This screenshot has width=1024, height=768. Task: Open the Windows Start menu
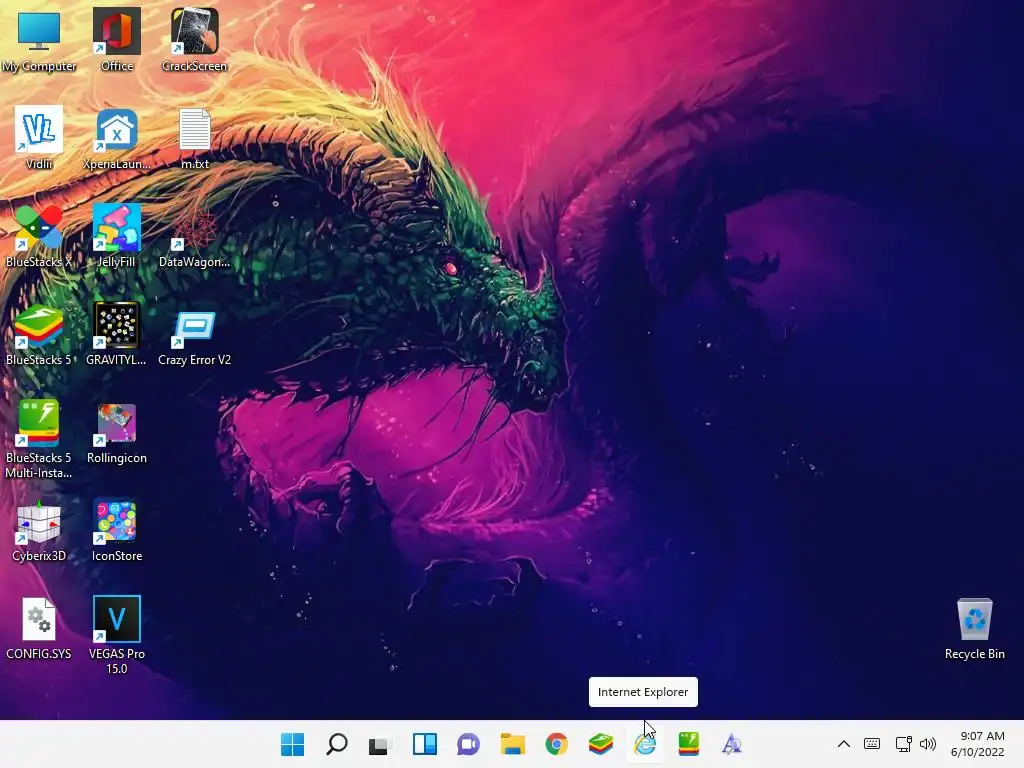coord(293,744)
